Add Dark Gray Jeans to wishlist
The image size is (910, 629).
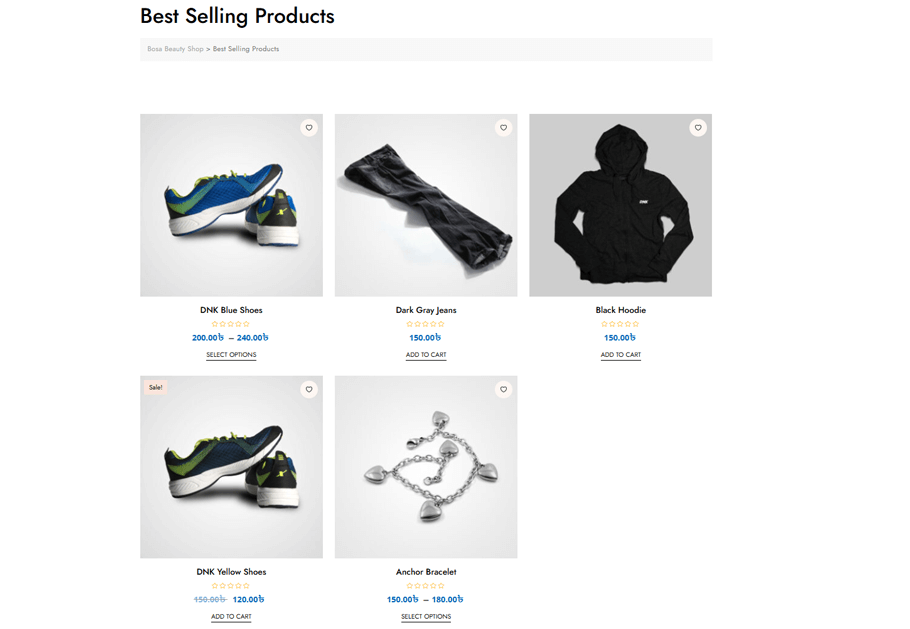pos(504,128)
